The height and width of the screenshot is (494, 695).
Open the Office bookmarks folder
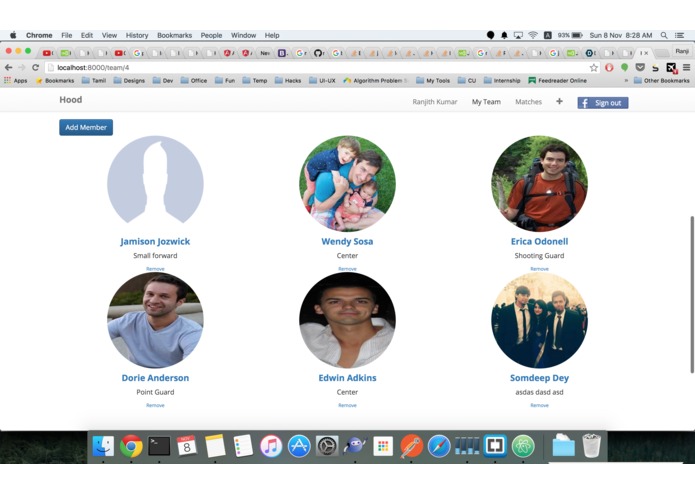pos(194,81)
